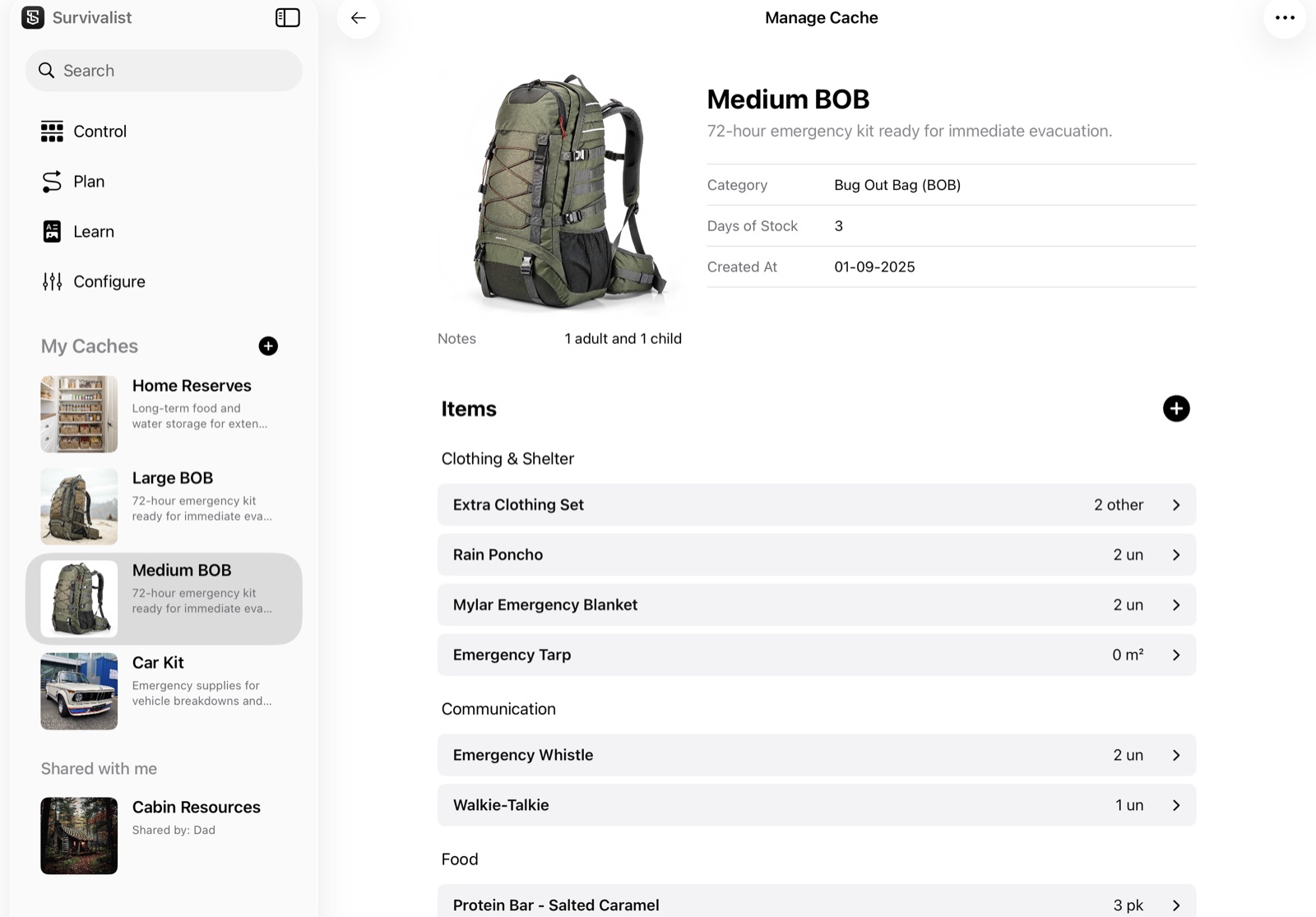Open the Mylar Emergency Blanket item
This screenshot has width=1316, height=917.
click(817, 605)
